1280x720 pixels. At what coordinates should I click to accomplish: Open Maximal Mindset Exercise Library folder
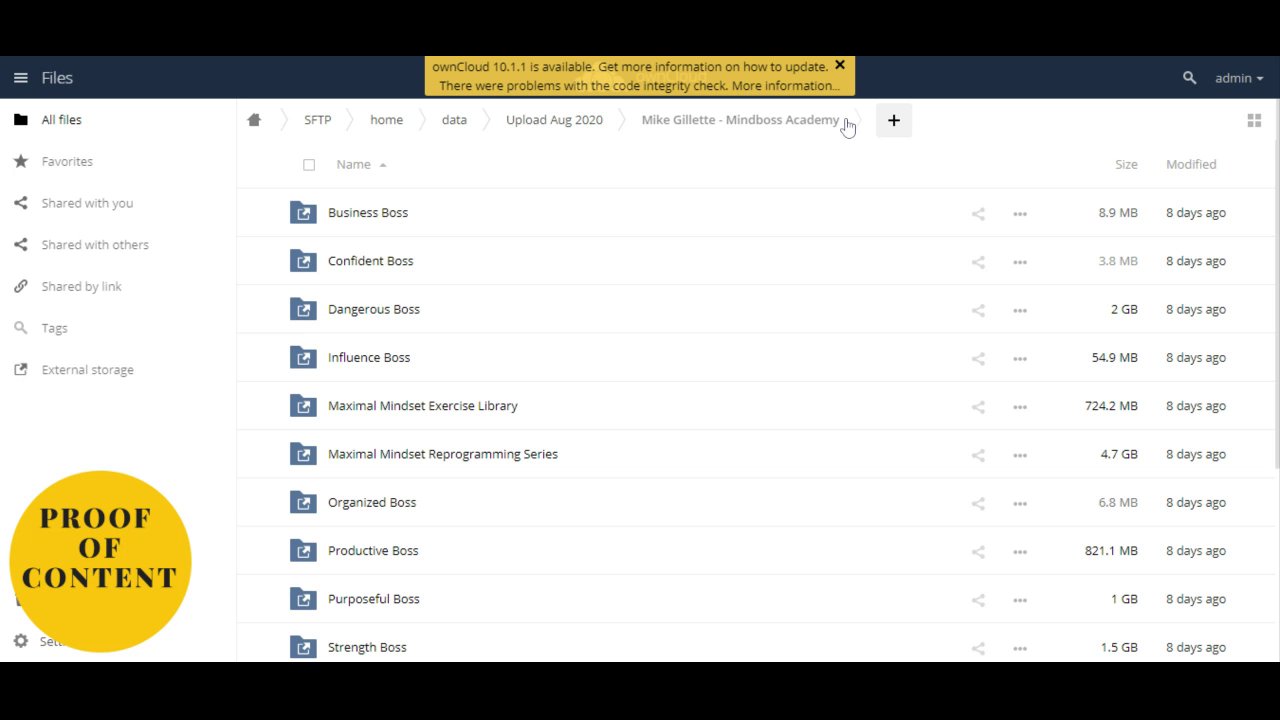[423, 406]
